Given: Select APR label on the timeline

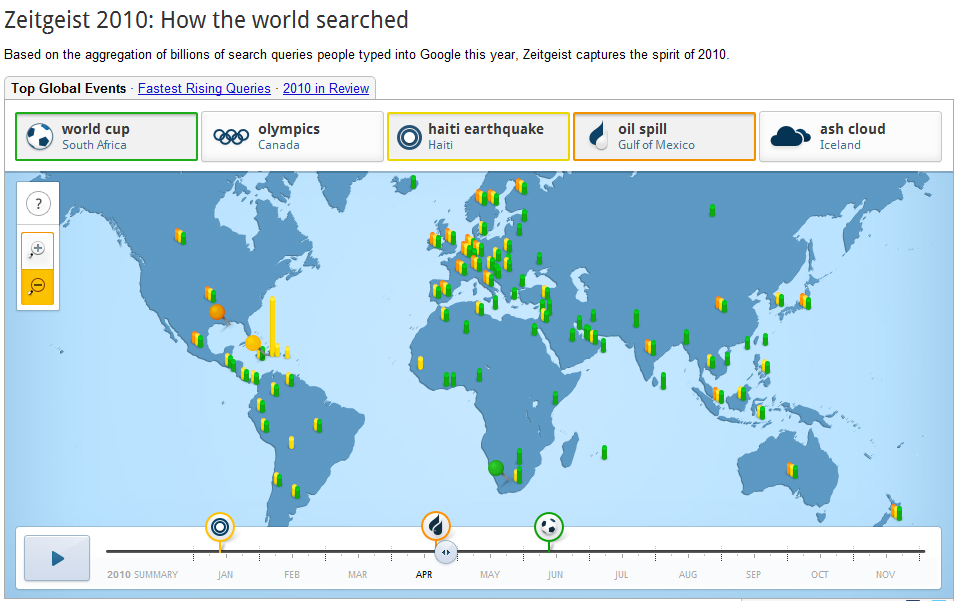Looking at the screenshot, I should 424,574.
